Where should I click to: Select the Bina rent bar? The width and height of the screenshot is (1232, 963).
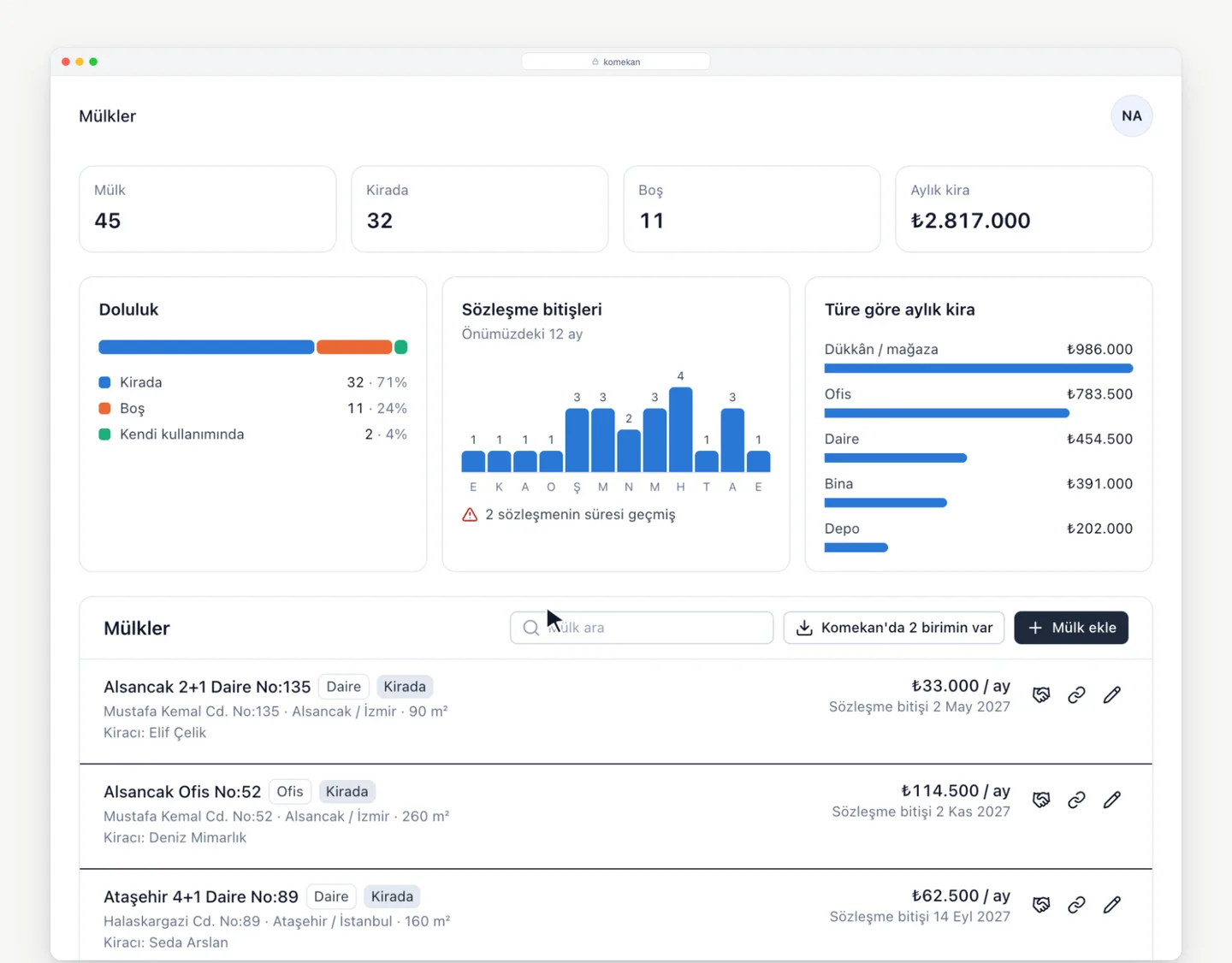tap(885, 503)
